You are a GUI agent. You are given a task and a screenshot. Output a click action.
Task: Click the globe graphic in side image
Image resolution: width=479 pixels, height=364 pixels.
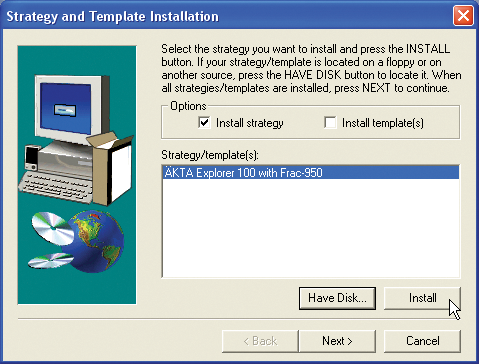(x=94, y=242)
